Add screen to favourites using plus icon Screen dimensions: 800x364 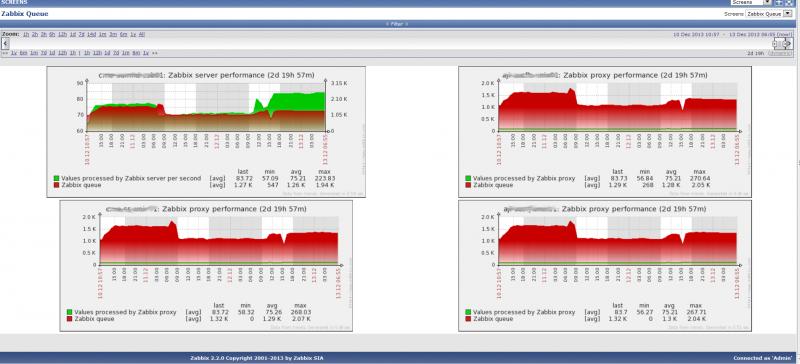pos(779,3)
